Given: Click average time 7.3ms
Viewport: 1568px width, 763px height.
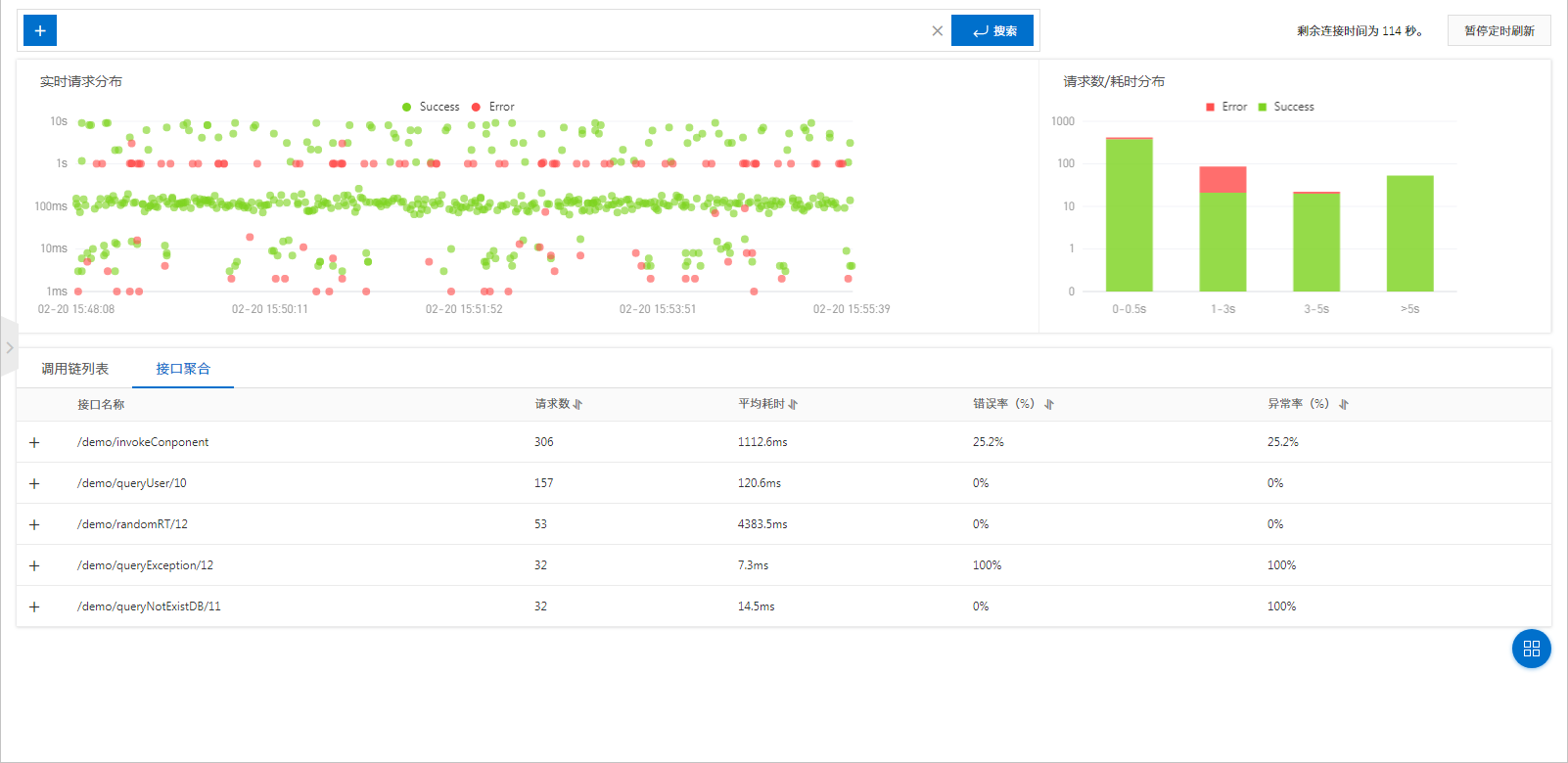Looking at the screenshot, I should 754,565.
